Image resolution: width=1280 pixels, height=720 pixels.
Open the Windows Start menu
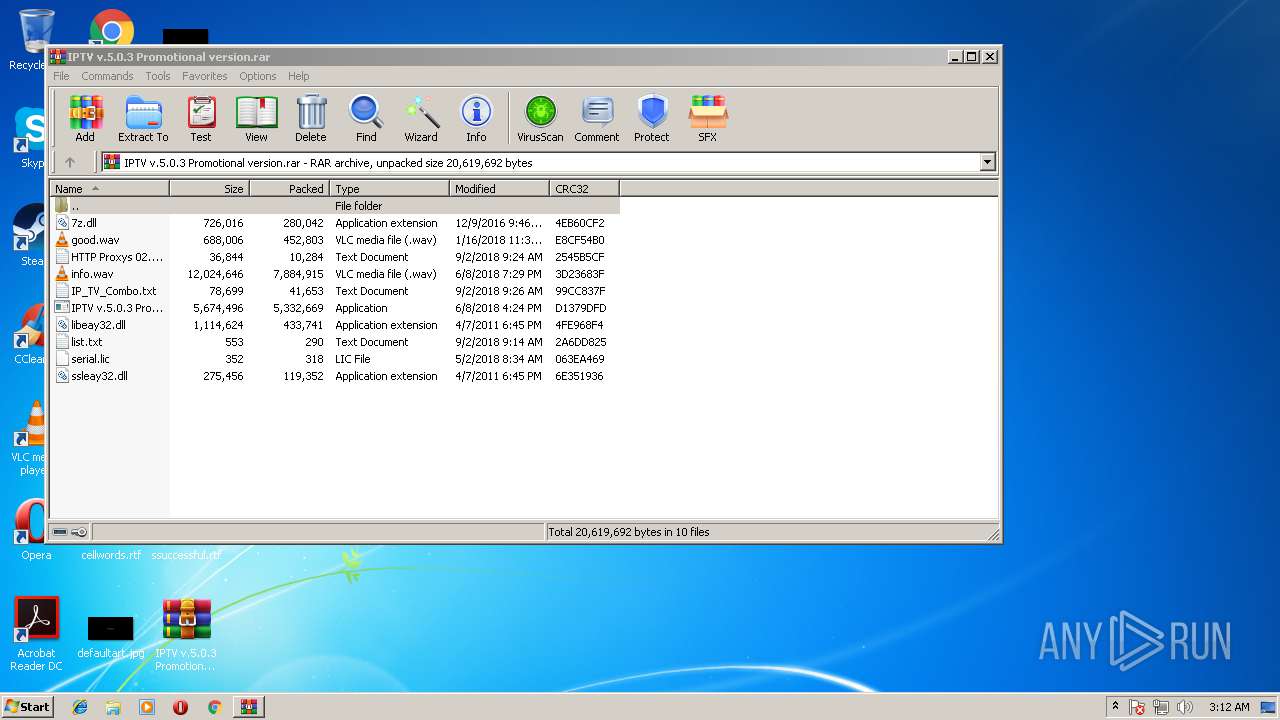(x=27, y=706)
